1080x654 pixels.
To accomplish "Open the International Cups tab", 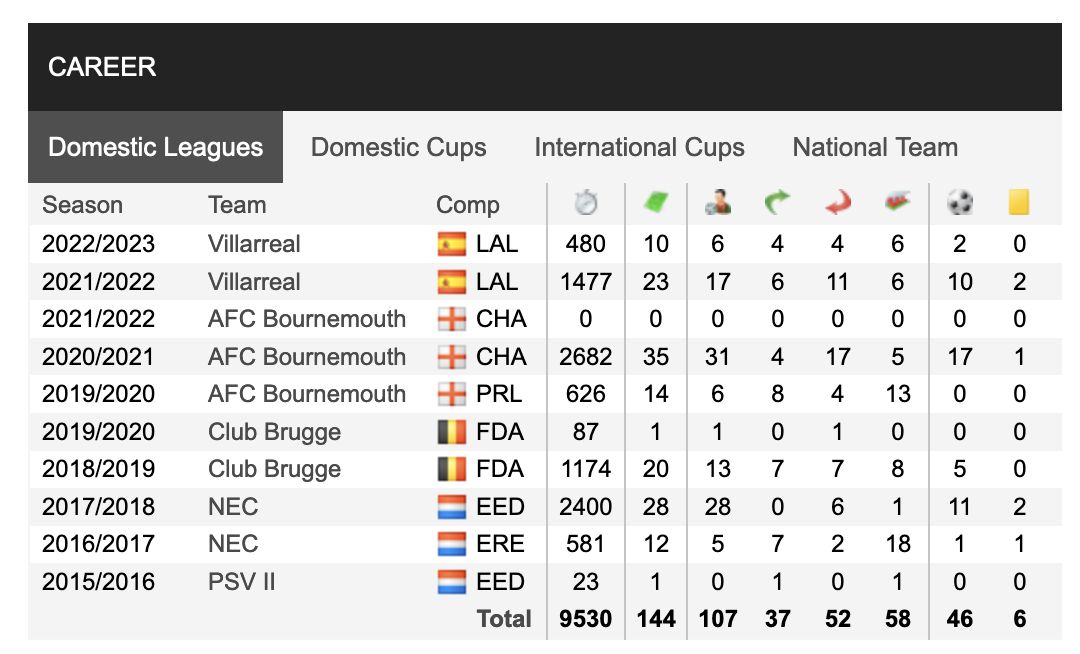I will point(639,147).
